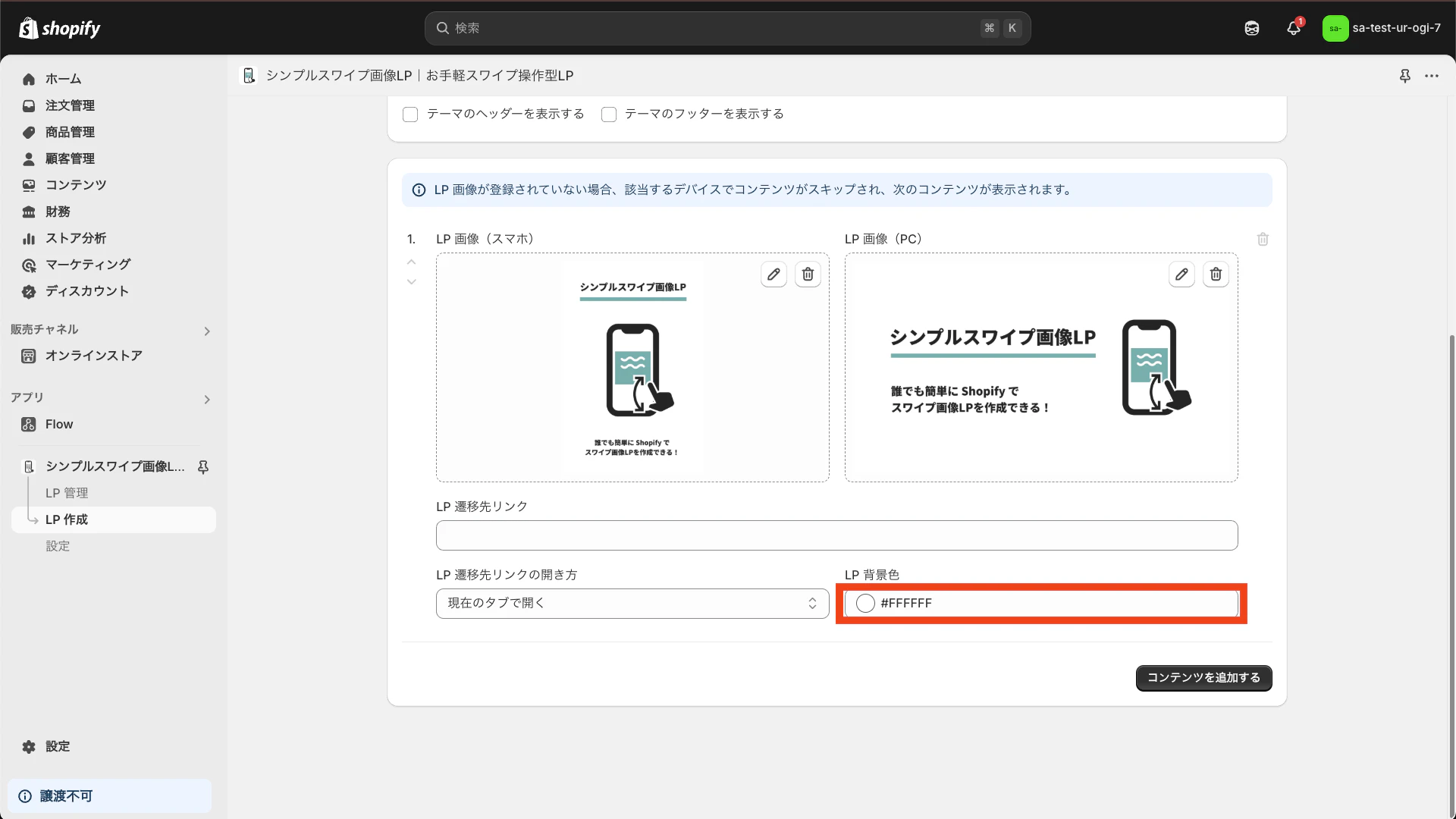The width and height of the screenshot is (1456, 819).
Task: Open the sa-test-ur-ogi-7 account menu
Action: pos(1382,28)
